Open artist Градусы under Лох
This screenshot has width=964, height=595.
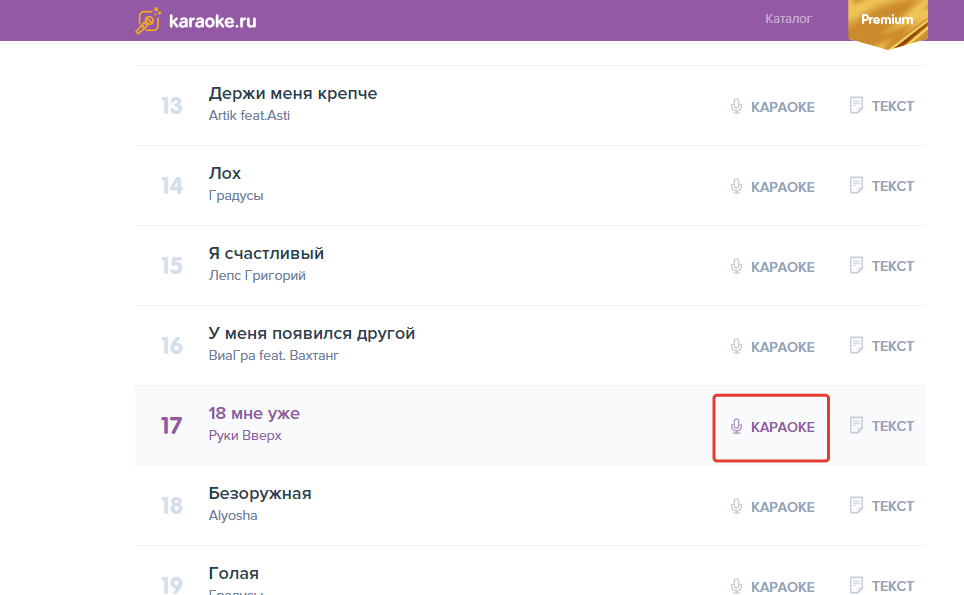click(x=235, y=196)
